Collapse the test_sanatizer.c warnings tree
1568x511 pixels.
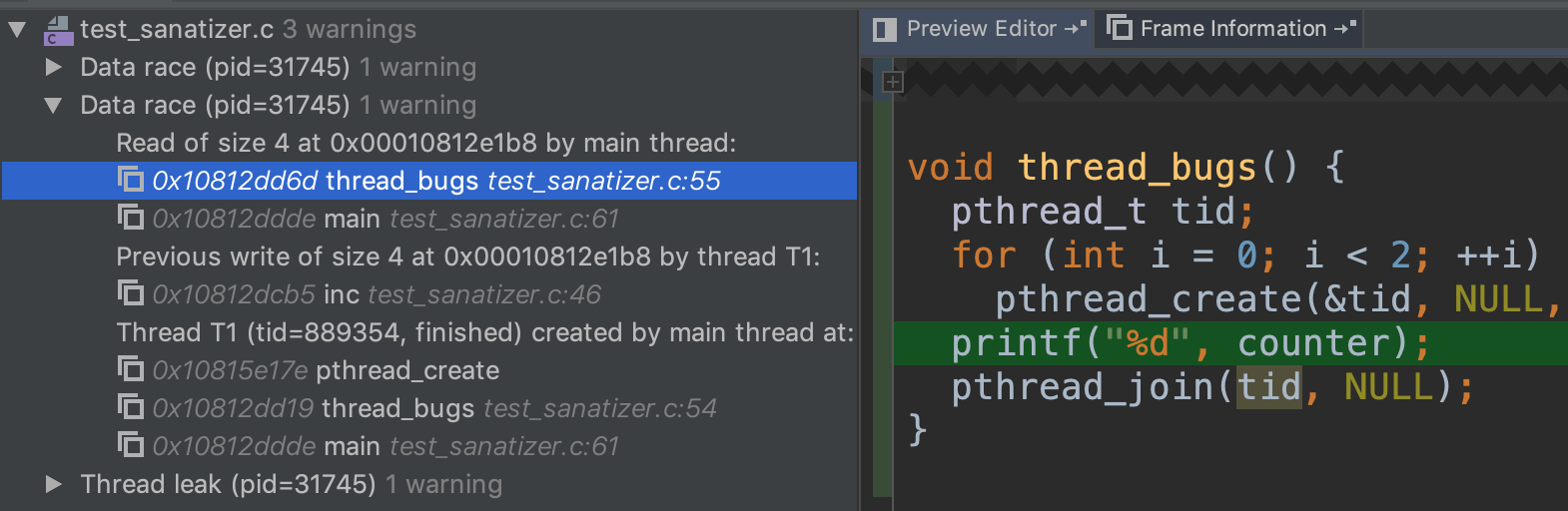pyautogui.click(x=17, y=30)
